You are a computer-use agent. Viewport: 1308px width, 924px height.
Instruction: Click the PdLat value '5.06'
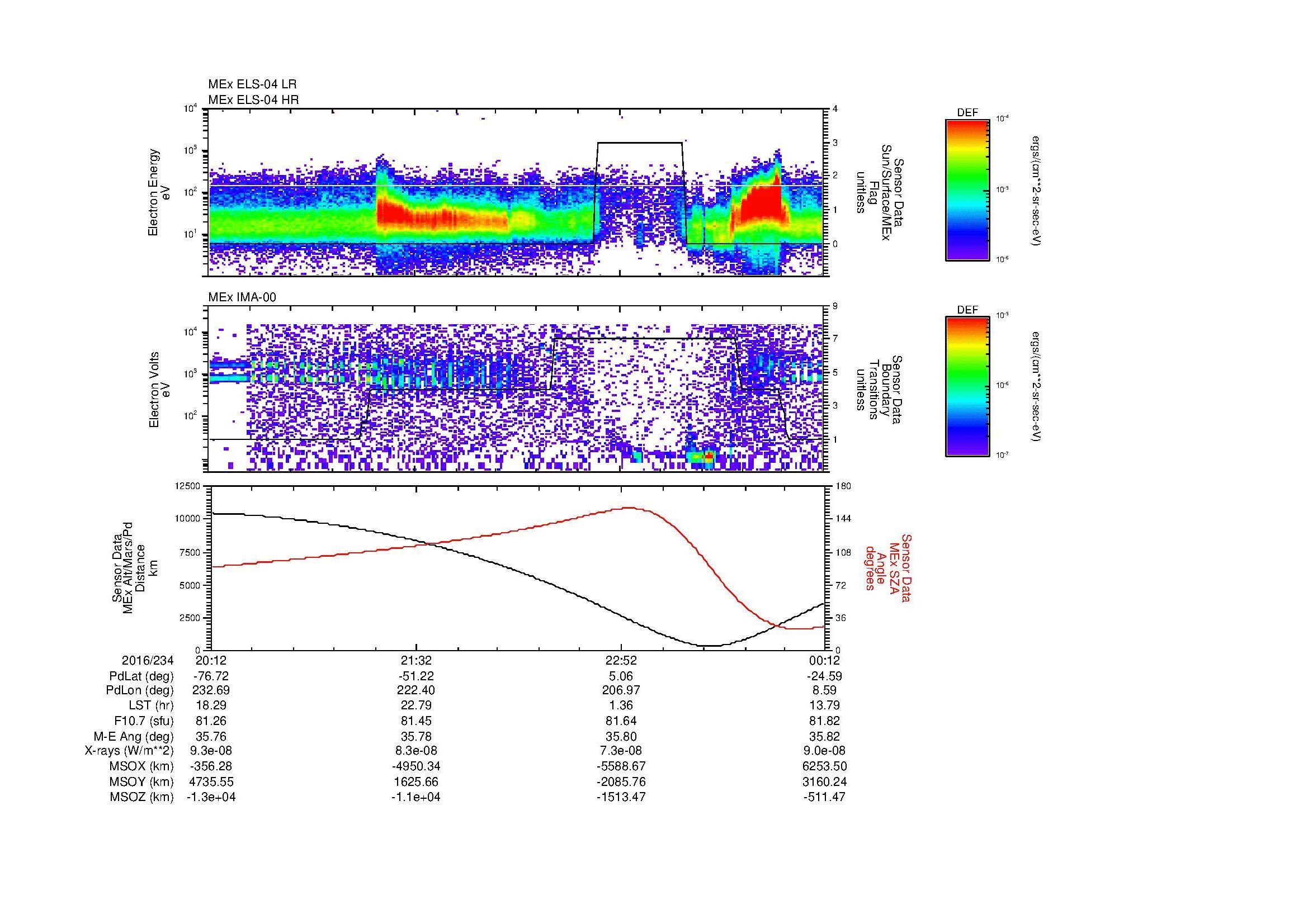click(x=621, y=676)
